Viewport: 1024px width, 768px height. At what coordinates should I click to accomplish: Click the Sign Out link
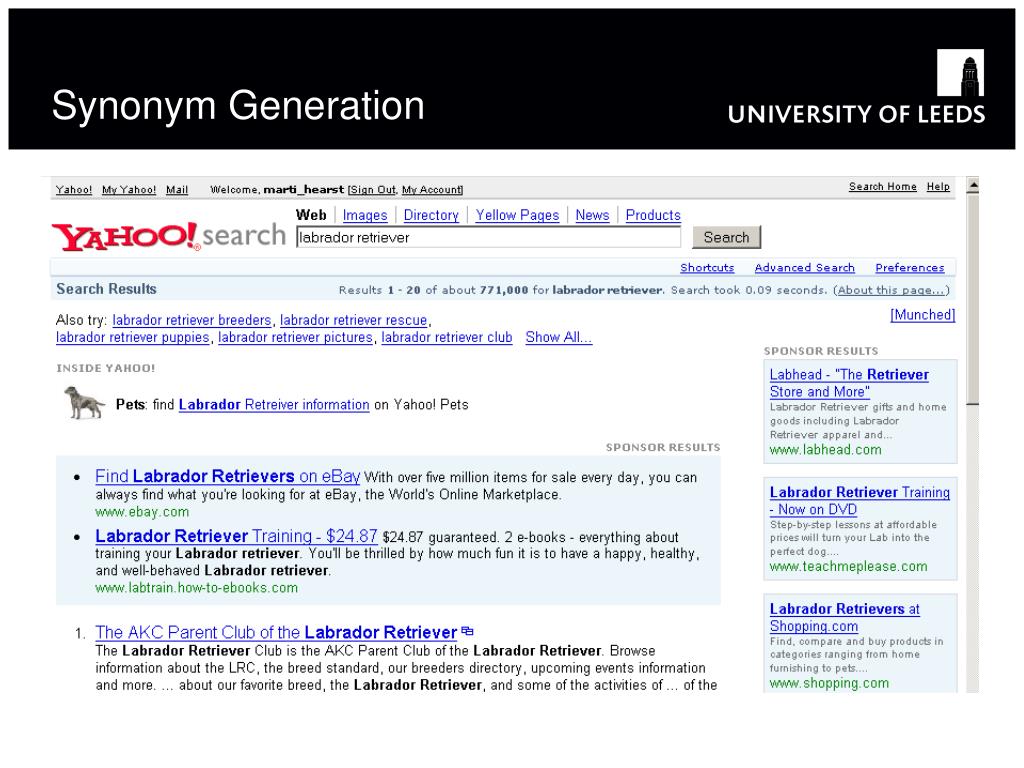pos(373,189)
